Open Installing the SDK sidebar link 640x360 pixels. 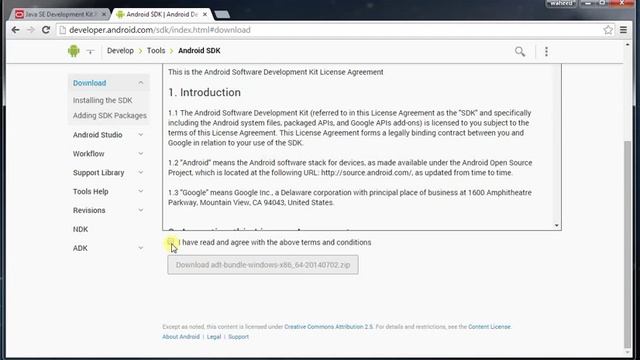pos(102,100)
